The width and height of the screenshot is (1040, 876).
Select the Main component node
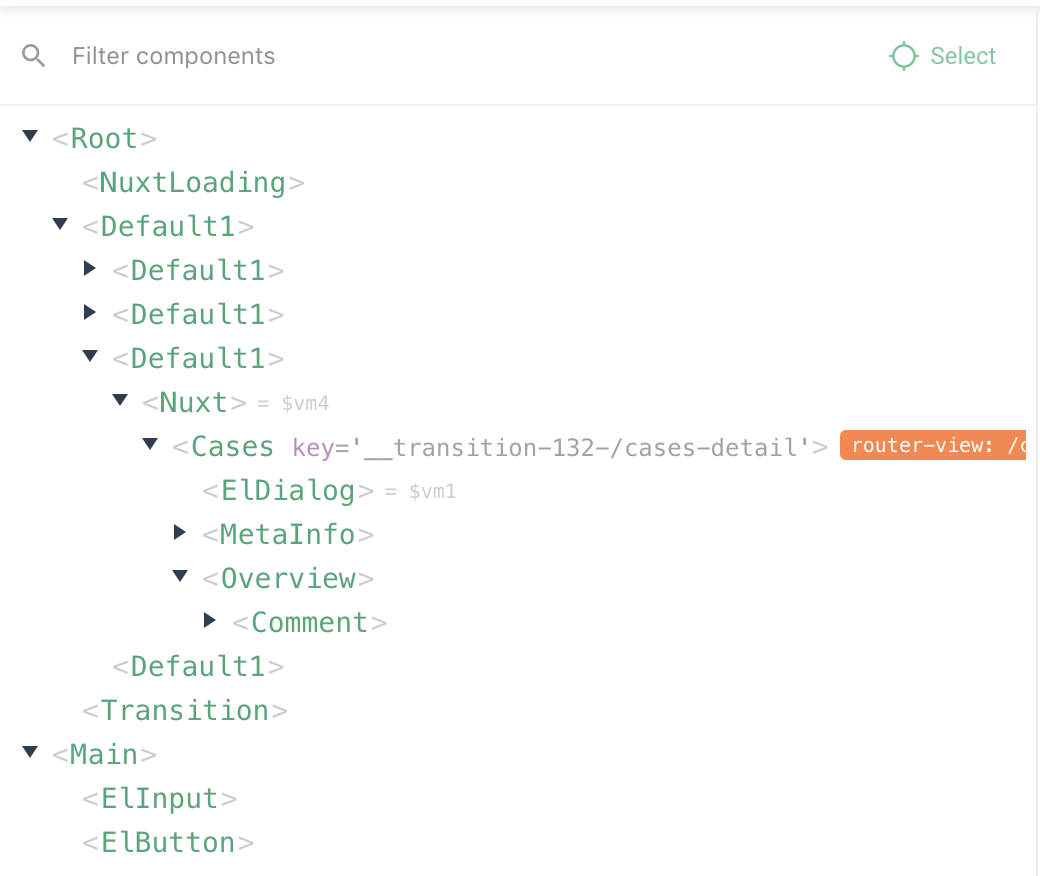click(104, 755)
